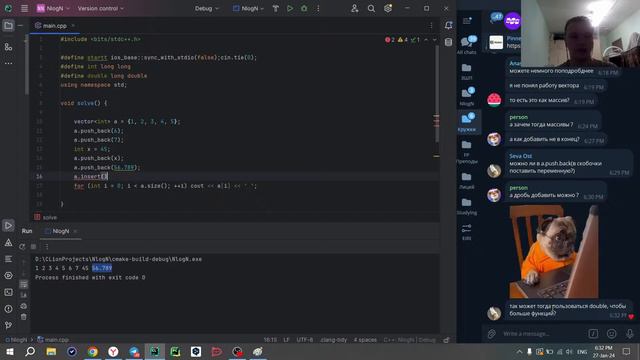Click the attach paperclip icon in Telegram
Viewport: 640px width, 360px height.
coord(492,334)
